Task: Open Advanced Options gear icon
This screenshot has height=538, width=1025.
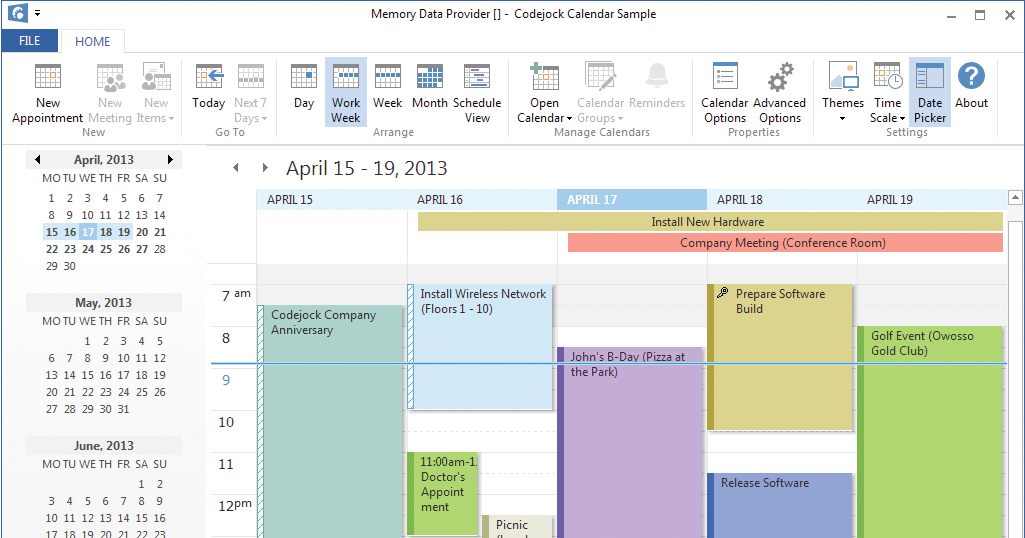Action: [780, 78]
